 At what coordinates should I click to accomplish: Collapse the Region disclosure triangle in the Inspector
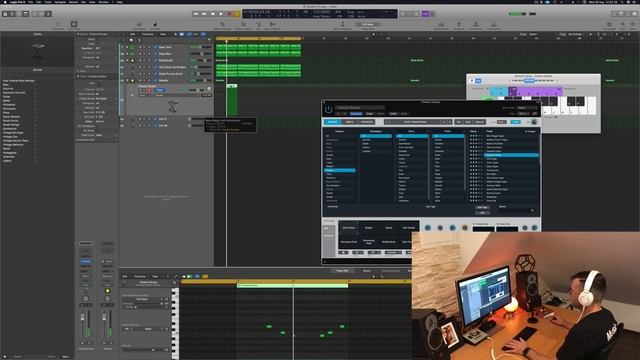pos(78,34)
